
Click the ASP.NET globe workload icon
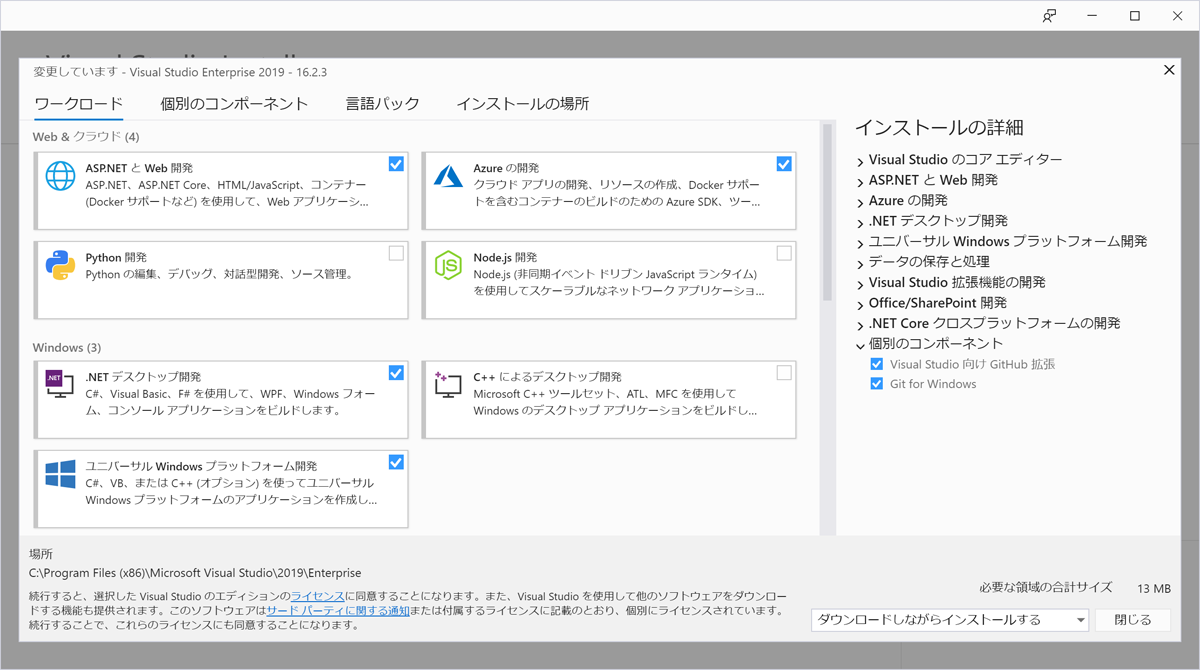click(x=60, y=175)
